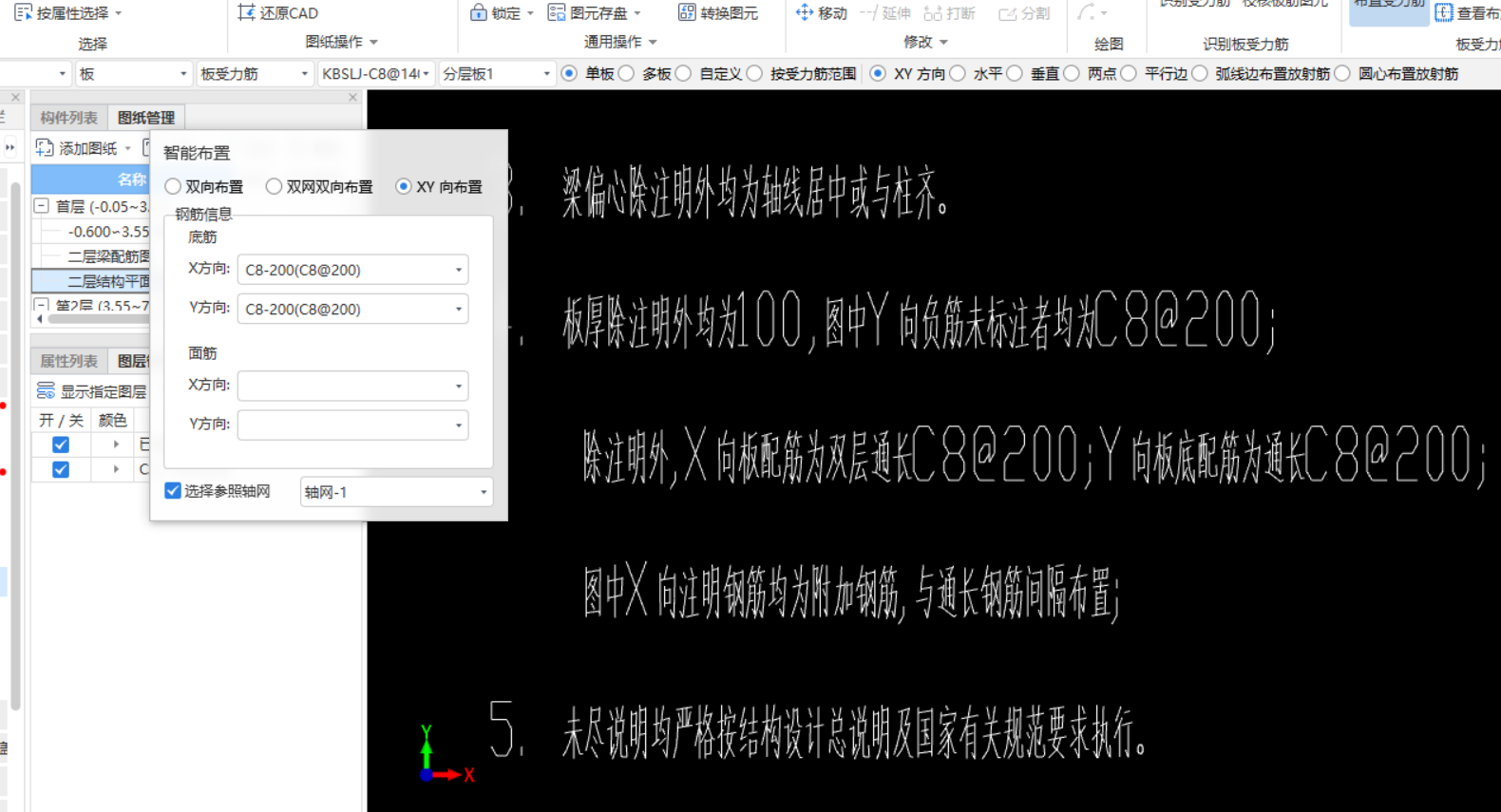Viewport: 1501px width, 812px height.
Task: Click the leftmost blank toolbar dropdown arrow
Action: click(62, 73)
